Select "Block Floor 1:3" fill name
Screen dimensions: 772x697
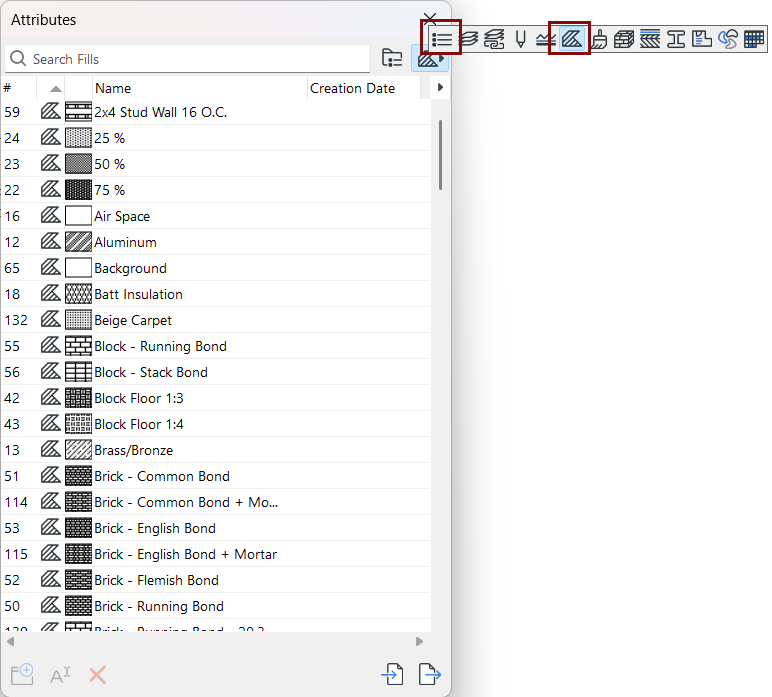139,398
